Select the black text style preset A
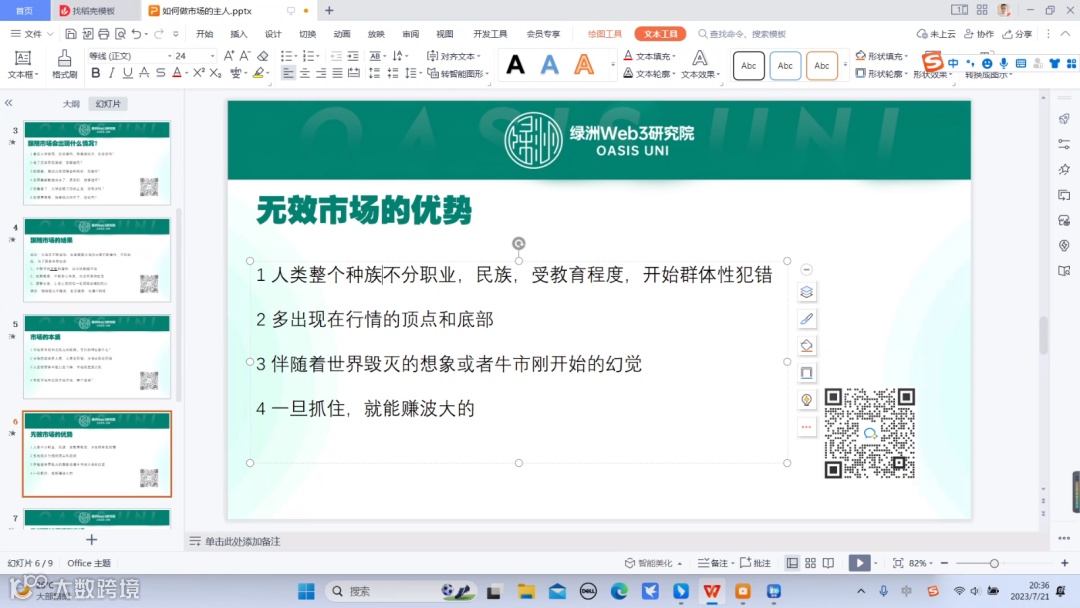The image size is (1080, 608). click(515, 65)
